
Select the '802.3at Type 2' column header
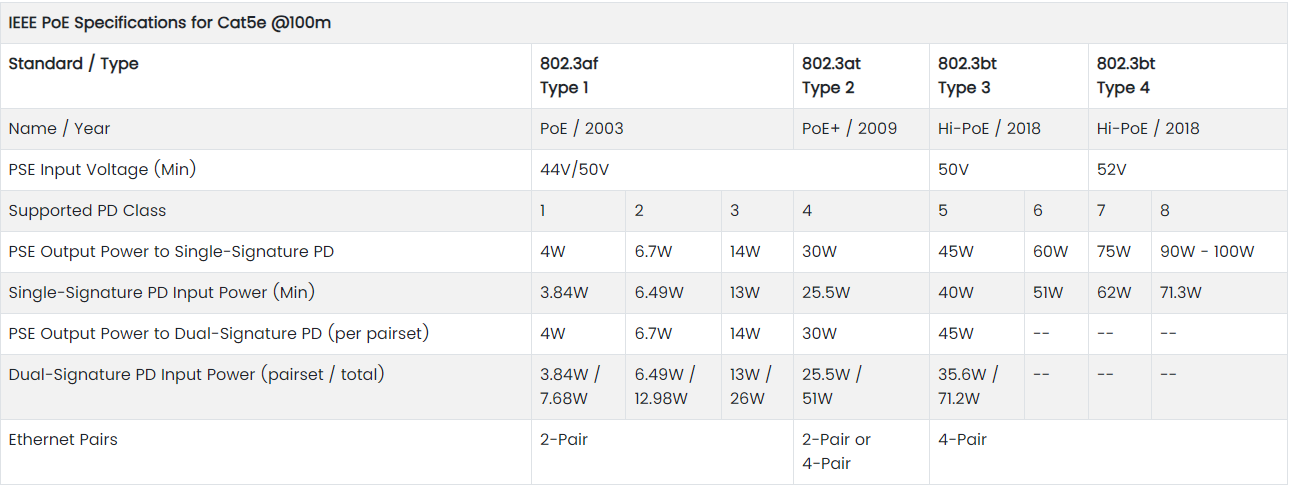829,76
